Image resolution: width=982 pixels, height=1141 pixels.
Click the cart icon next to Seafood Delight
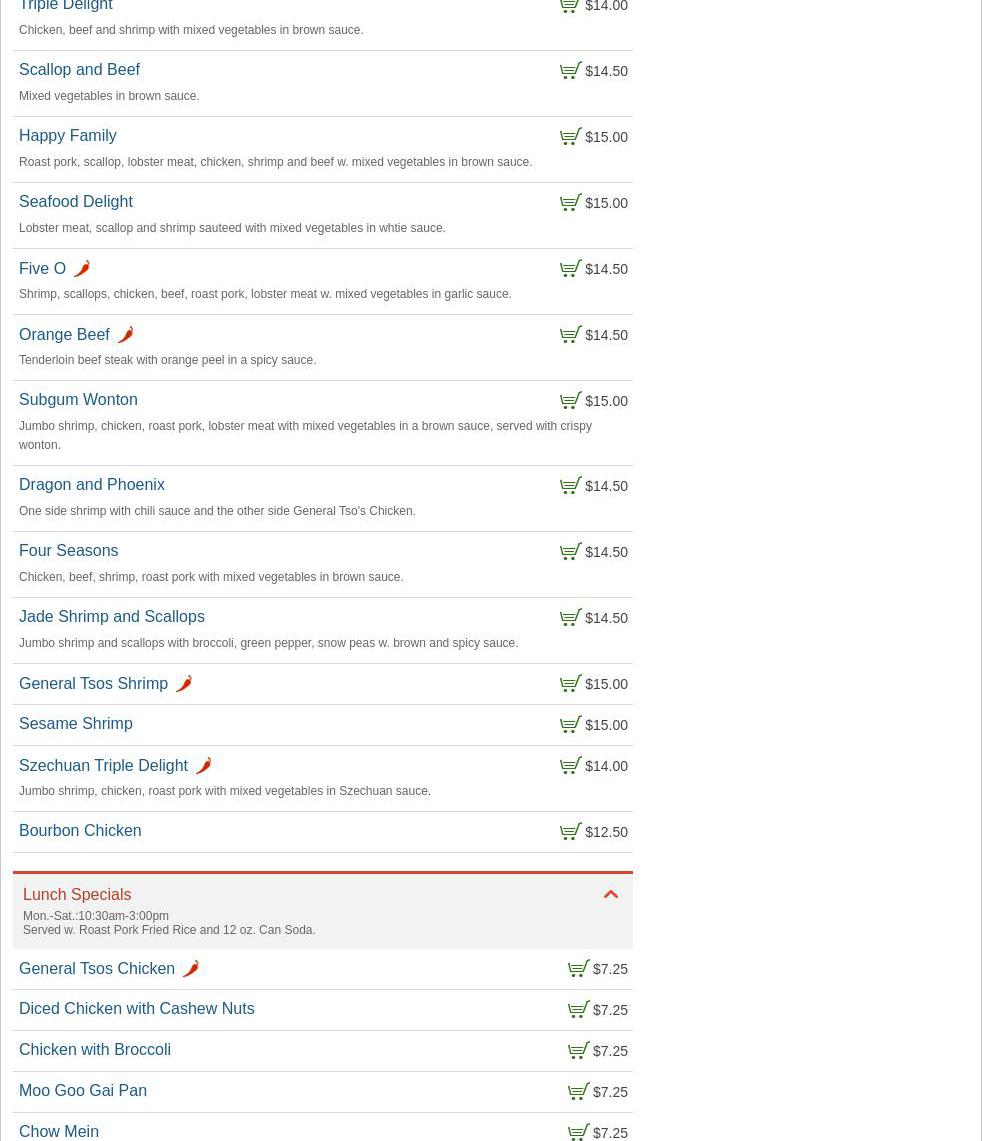[x=570, y=203]
